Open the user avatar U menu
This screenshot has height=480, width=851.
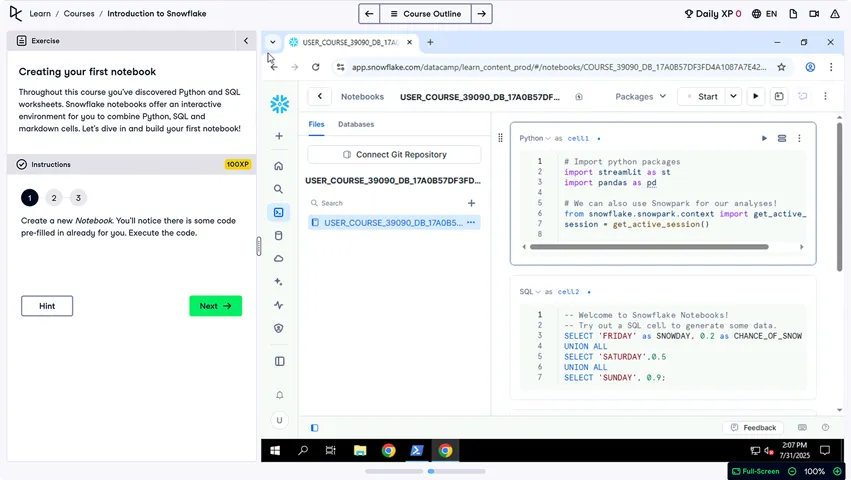[x=280, y=420]
